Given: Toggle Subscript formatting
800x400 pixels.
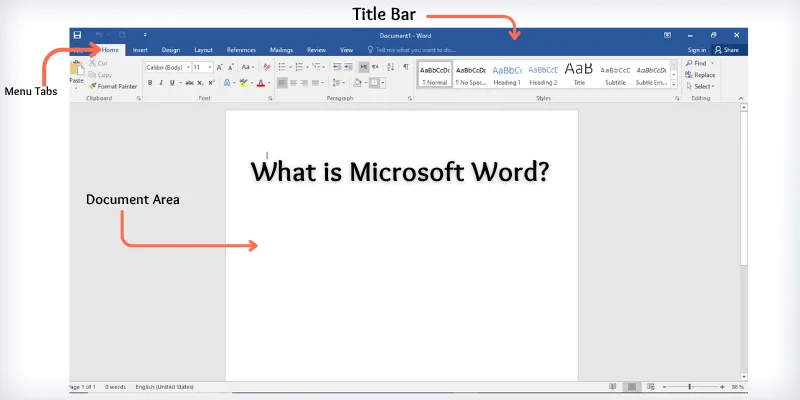Looking at the screenshot, I should (x=201, y=83).
